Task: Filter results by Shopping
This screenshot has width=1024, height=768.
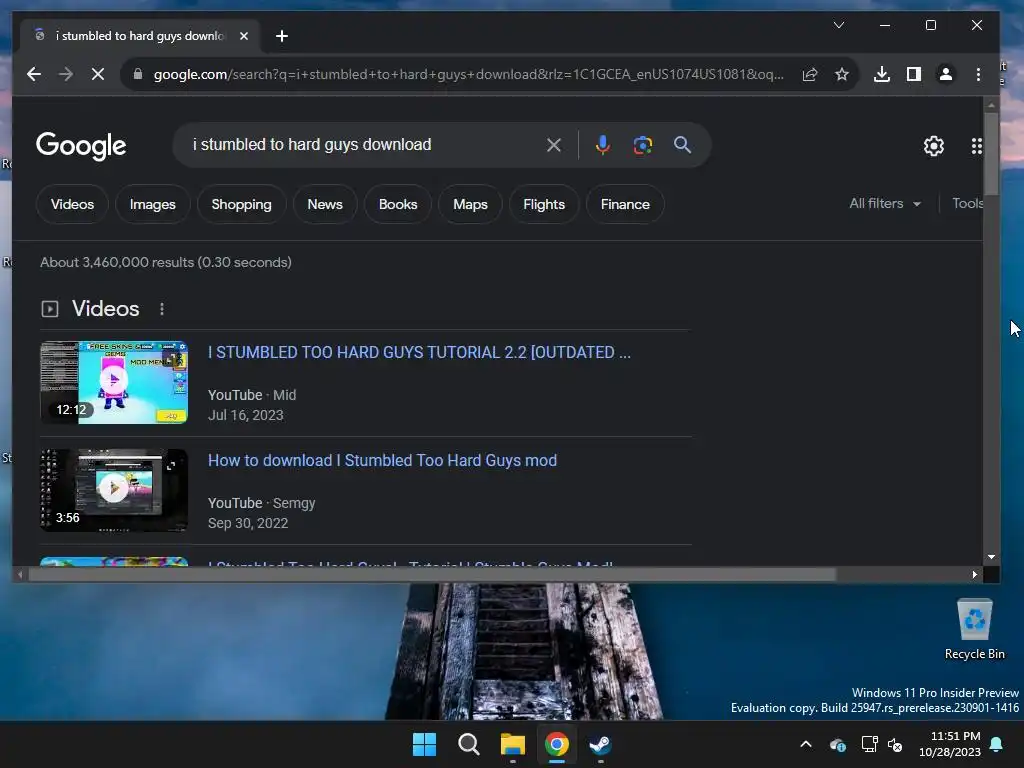Action: (242, 204)
